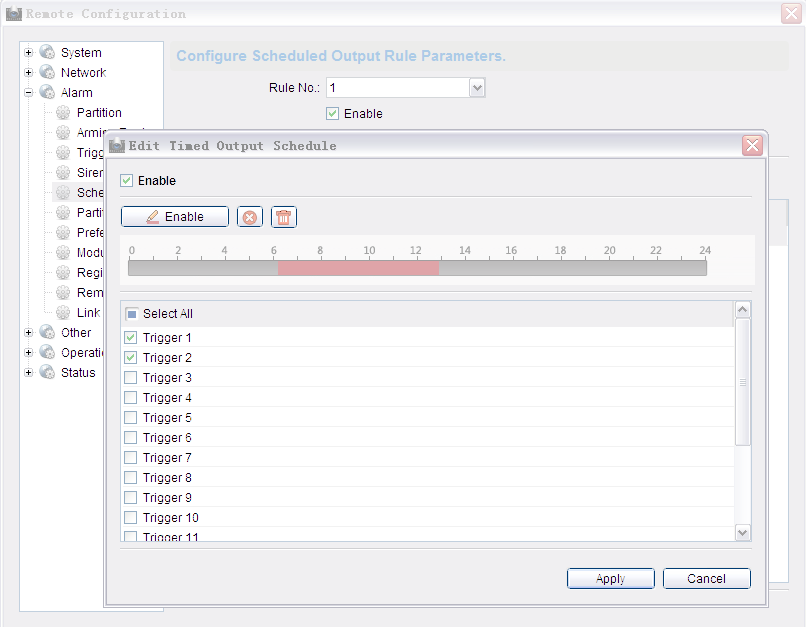Click the trigger list scroll up arrow
The image size is (806, 627).
(x=742, y=309)
